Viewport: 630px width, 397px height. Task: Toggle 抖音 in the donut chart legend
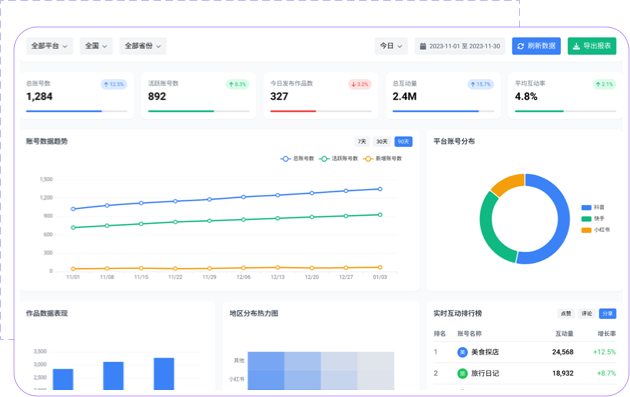(593, 207)
